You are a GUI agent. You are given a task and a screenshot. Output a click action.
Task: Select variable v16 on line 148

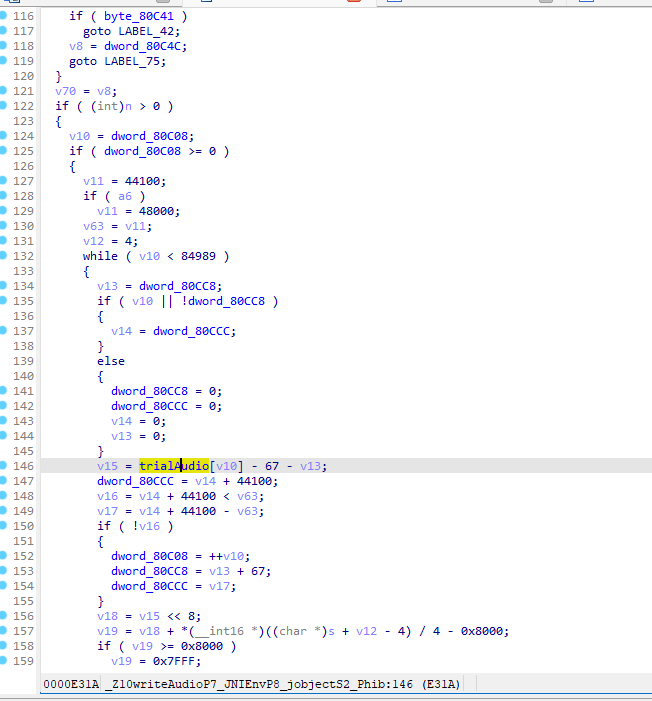pos(107,496)
